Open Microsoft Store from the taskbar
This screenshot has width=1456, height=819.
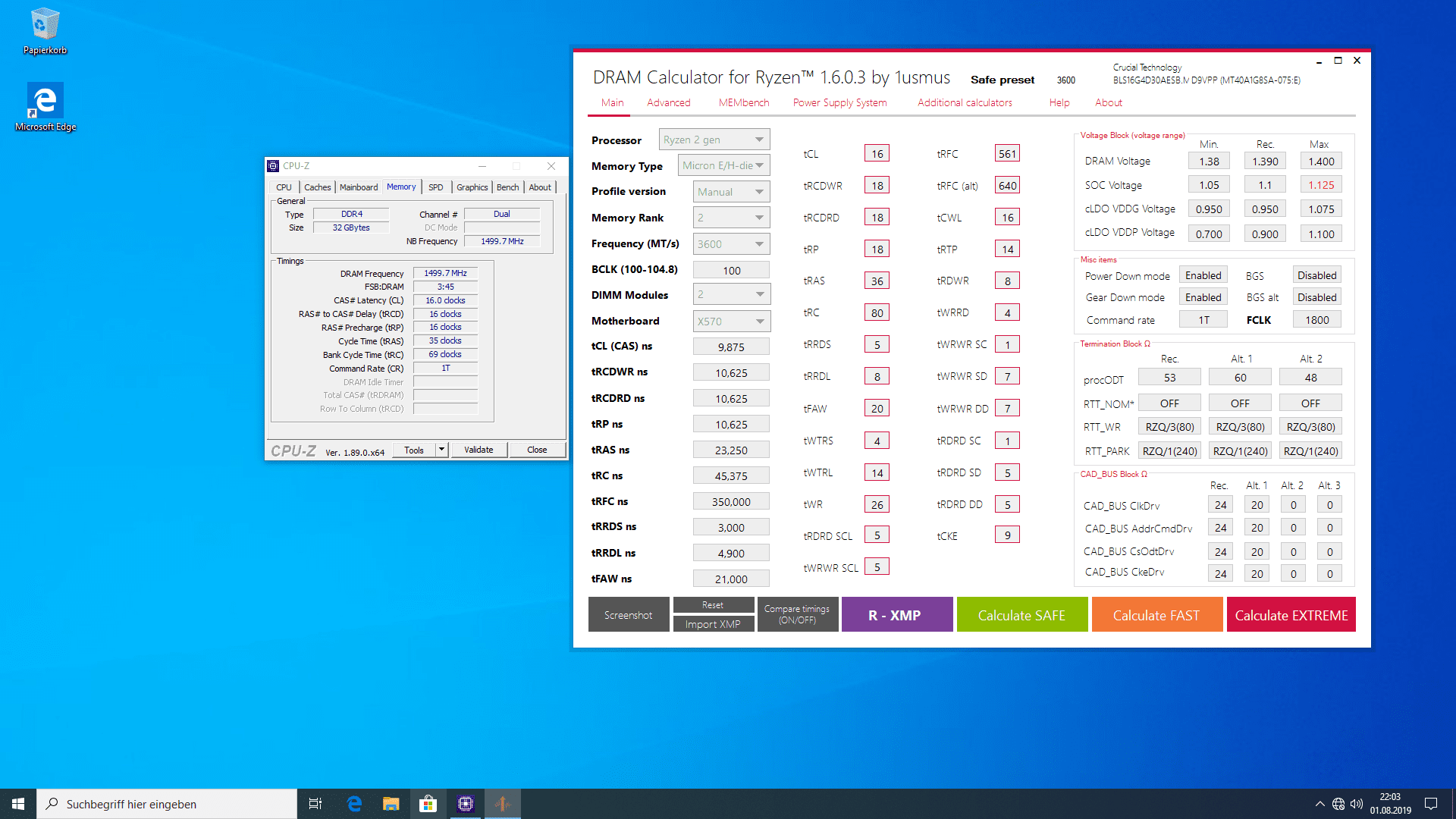(428, 804)
